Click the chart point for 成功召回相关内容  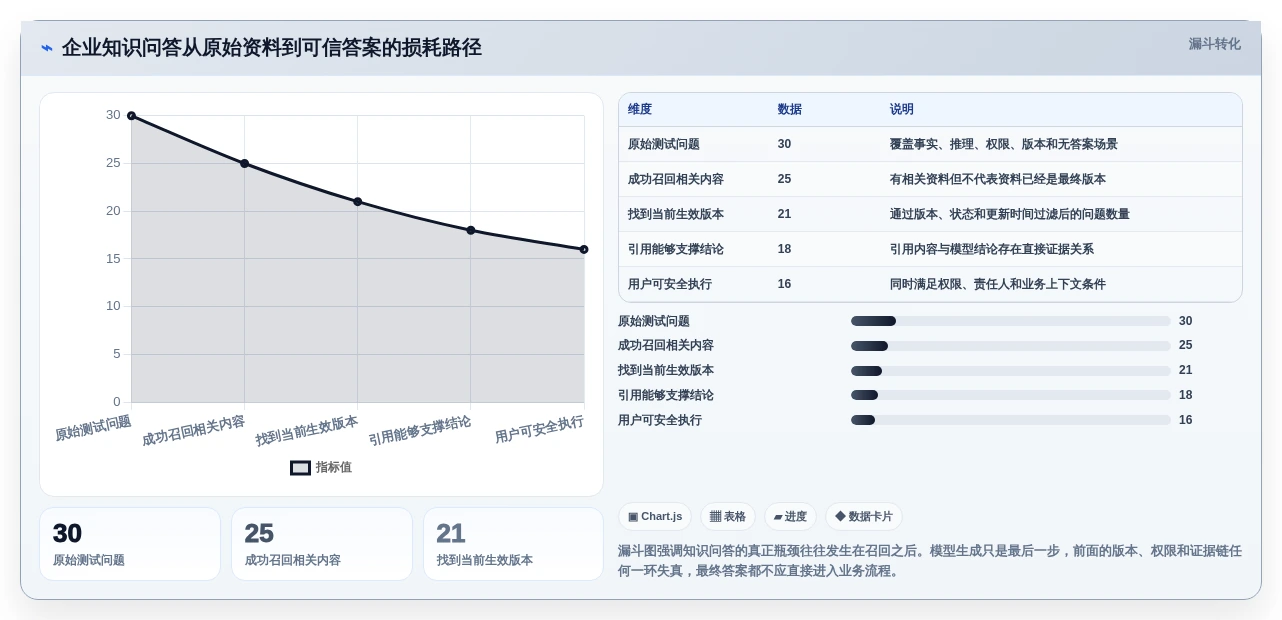coord(244,163)
